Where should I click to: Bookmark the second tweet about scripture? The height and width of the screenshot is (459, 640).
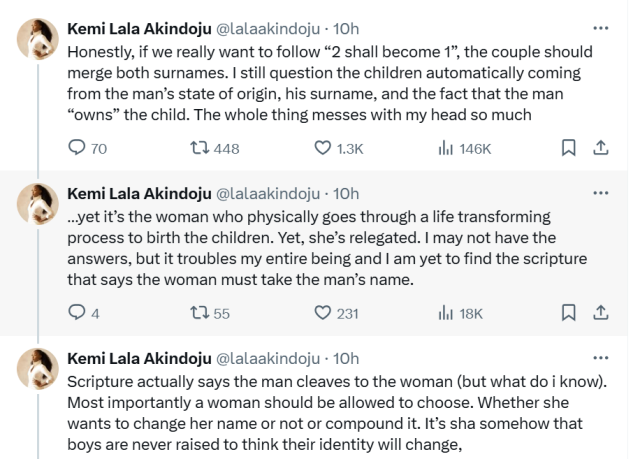point(568,313)
